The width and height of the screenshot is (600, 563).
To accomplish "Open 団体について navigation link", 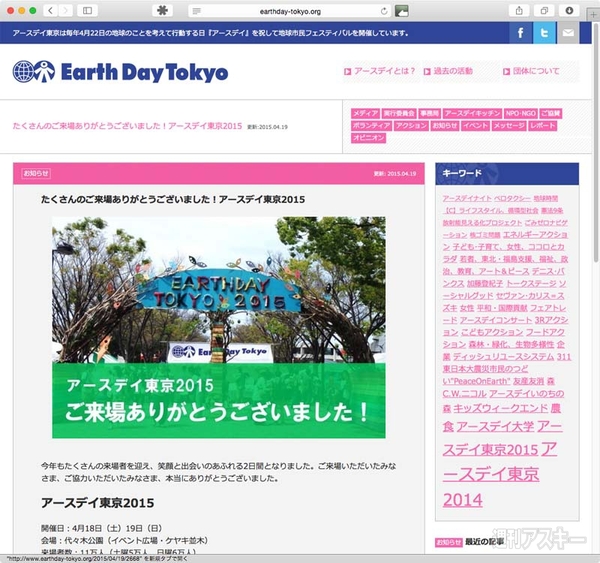I will (x=531, y=71).
